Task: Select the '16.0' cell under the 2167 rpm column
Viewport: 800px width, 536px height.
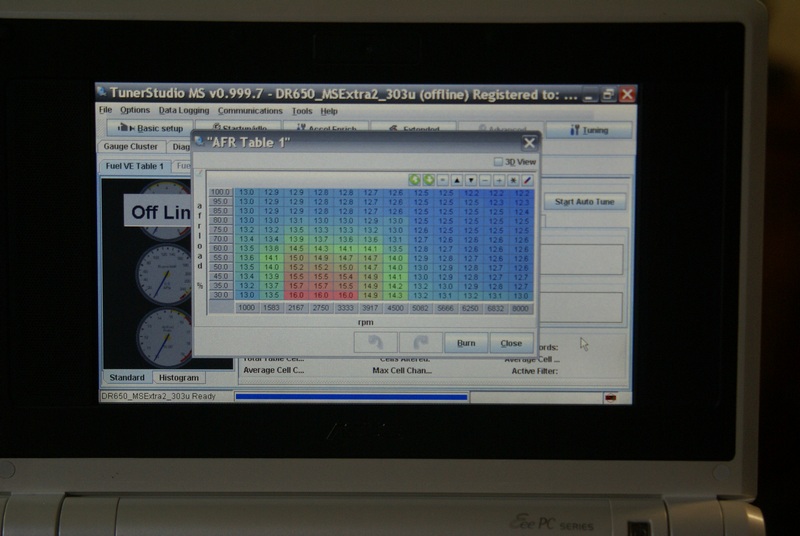Action: (296, 295)
